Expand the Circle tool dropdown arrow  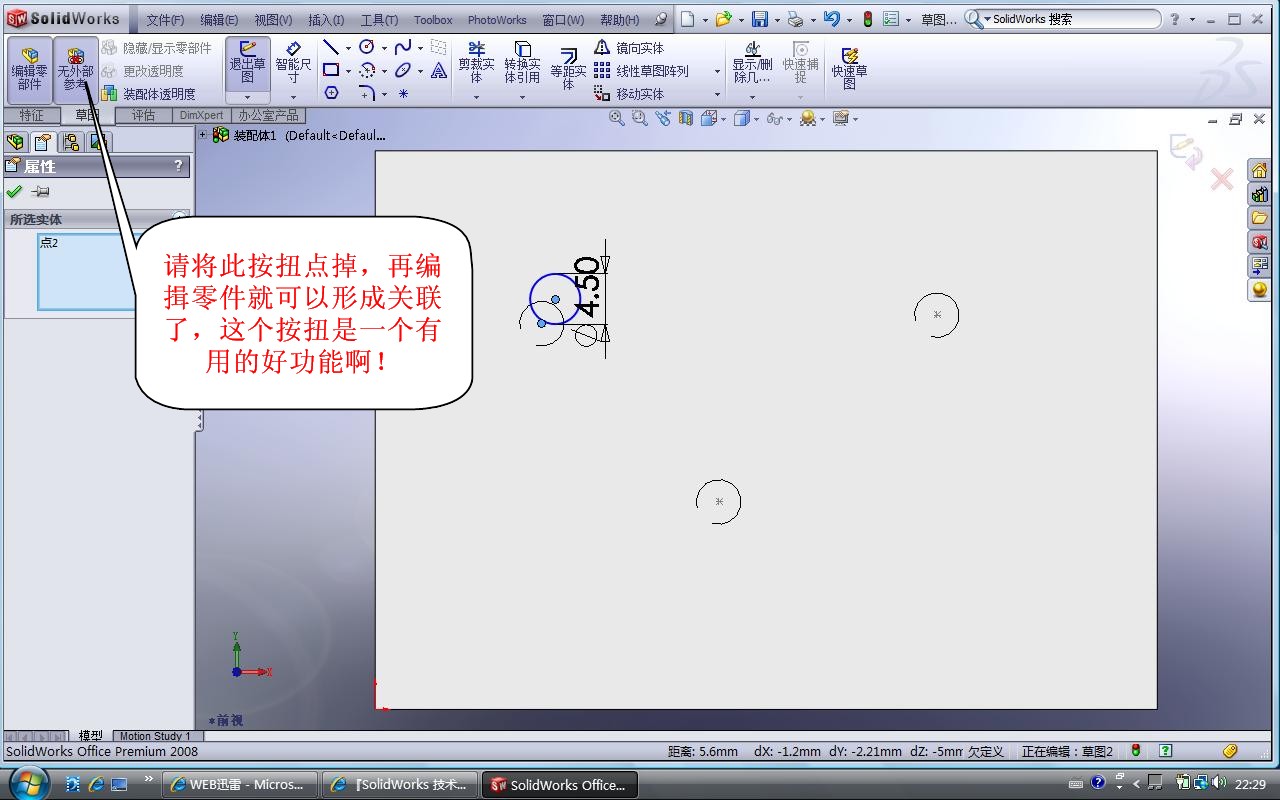[384, 48]
